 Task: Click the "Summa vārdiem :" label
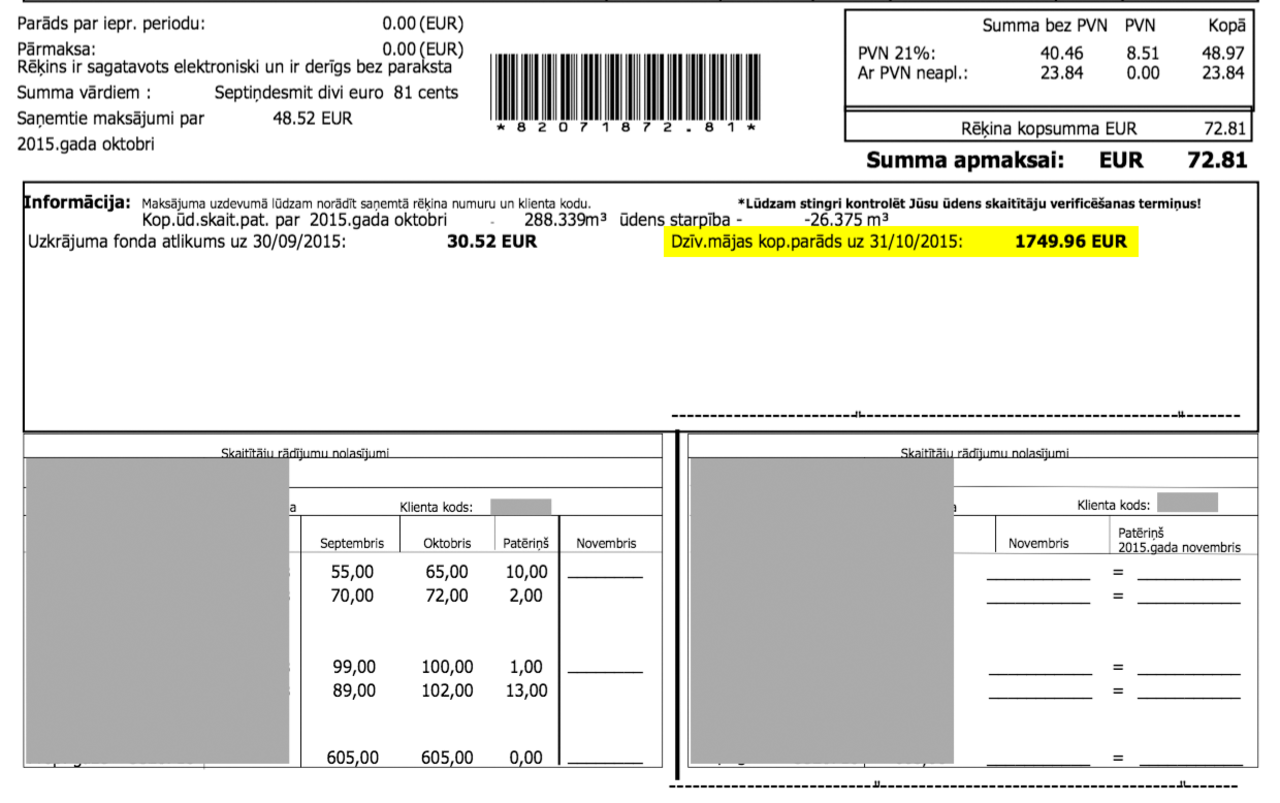pos(84,93)
